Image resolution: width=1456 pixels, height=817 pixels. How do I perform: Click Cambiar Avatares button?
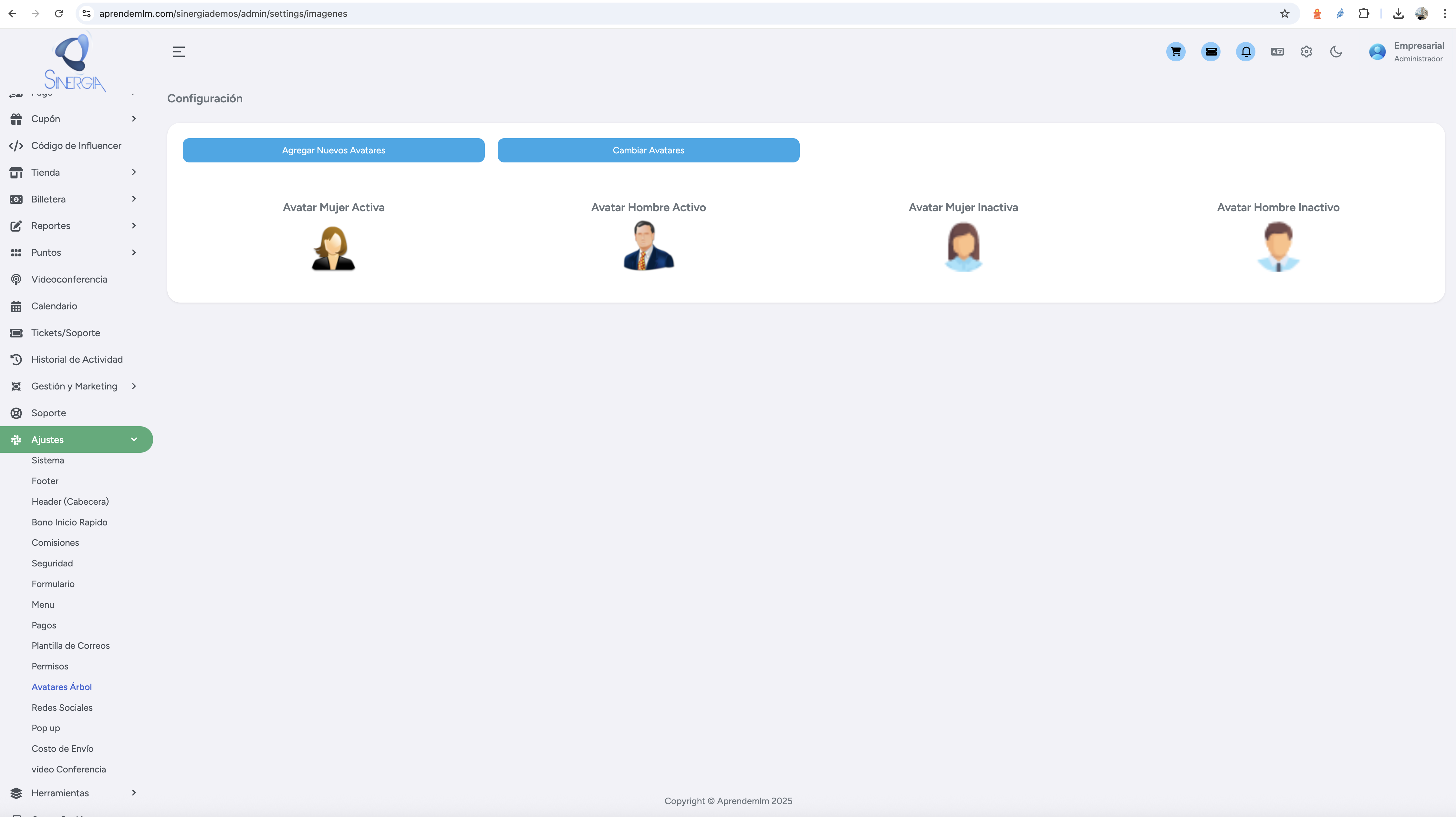[648, 150]
